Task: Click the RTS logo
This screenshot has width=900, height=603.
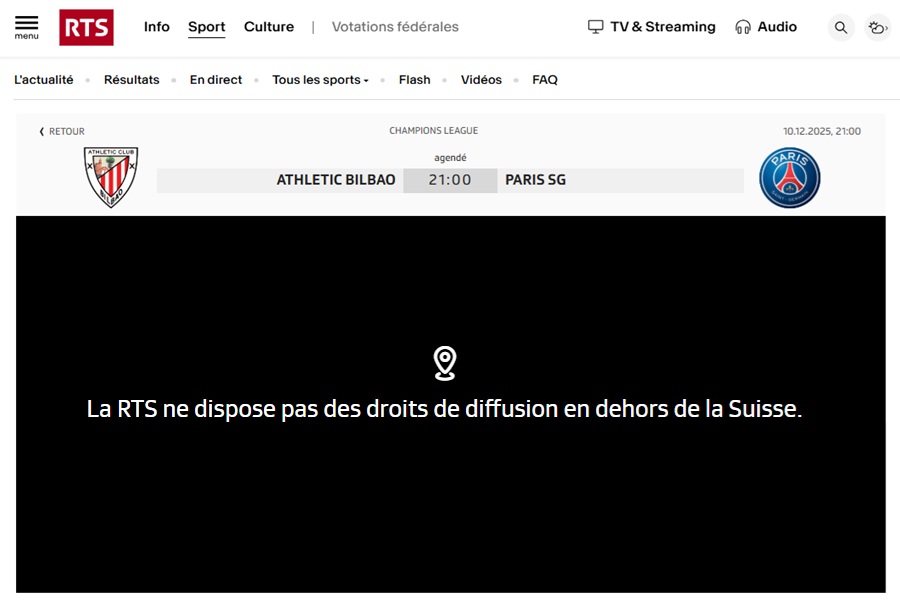Action: tap(86, 27)
